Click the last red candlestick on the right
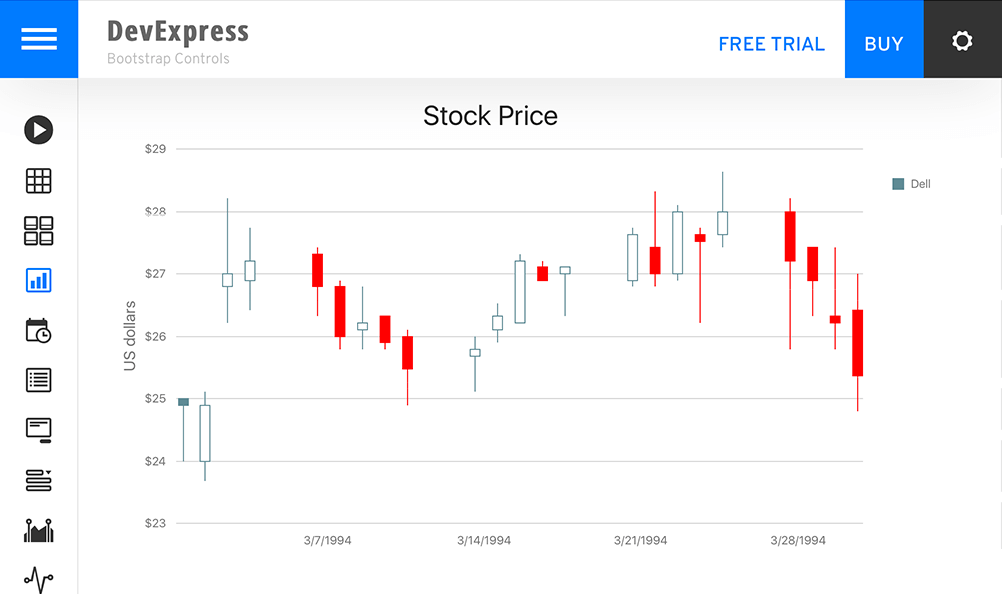 [x=857, y=343]
